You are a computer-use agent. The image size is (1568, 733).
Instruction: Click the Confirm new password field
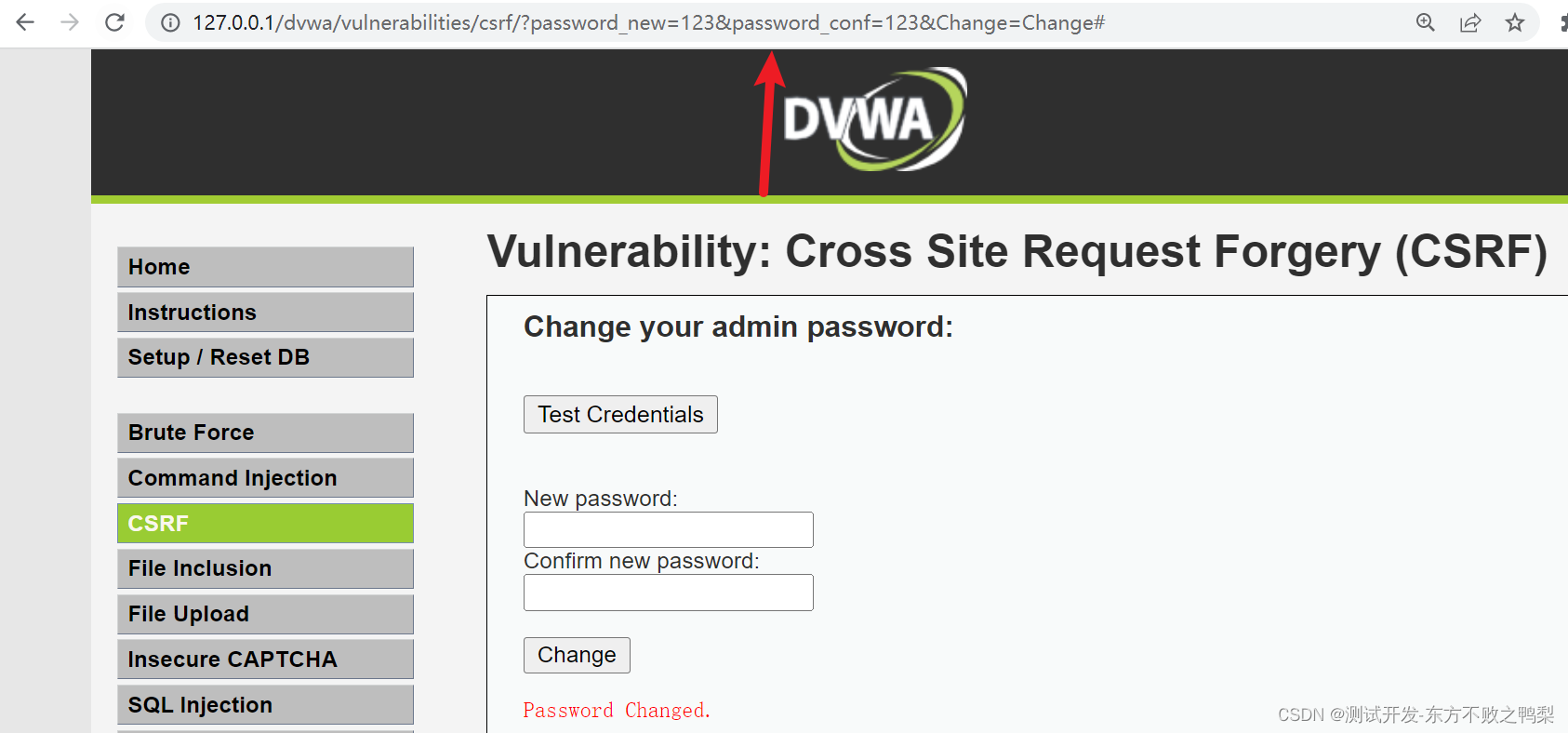coord(668,593)
